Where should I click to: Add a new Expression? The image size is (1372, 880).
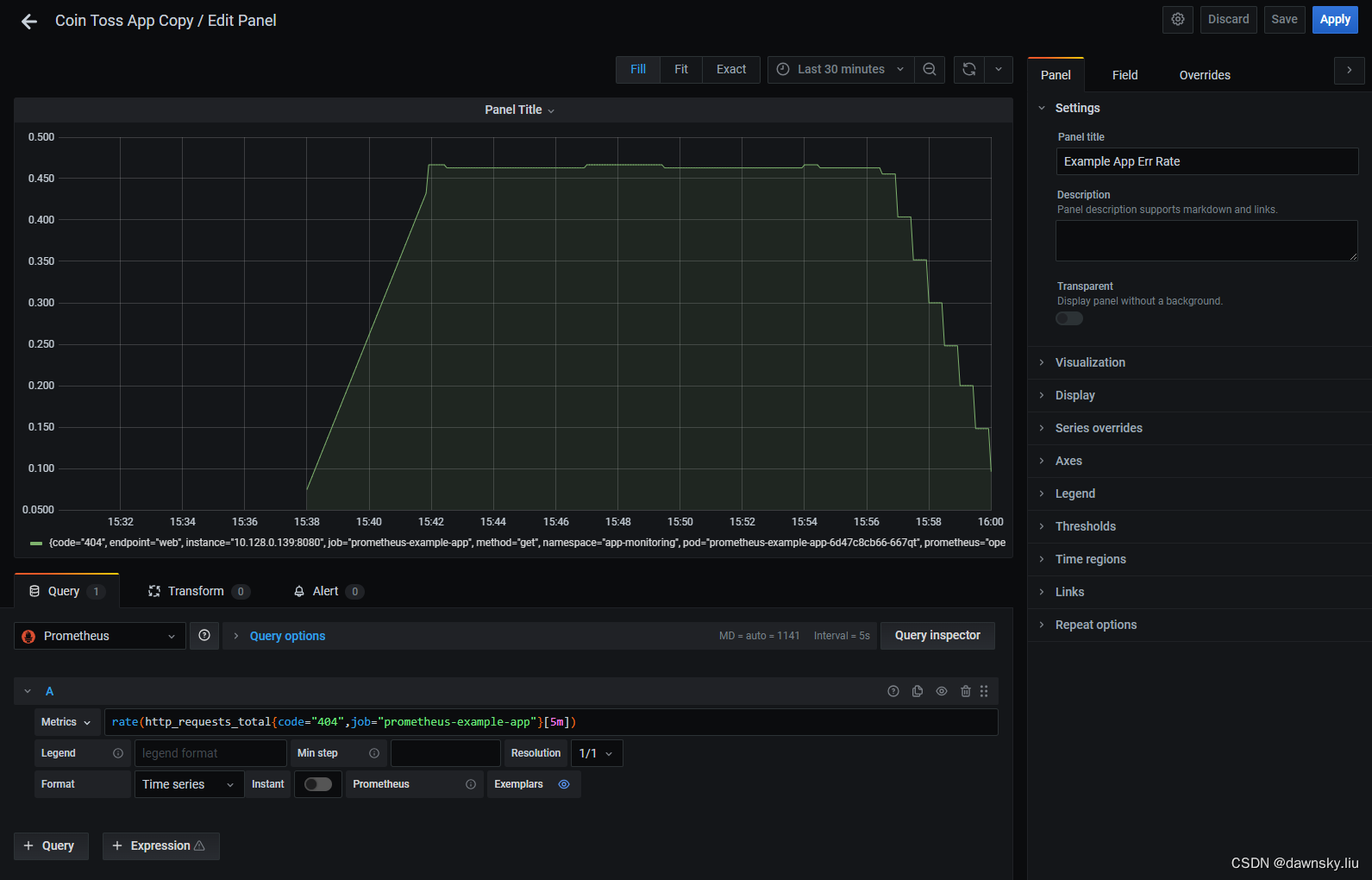[160, 845]
